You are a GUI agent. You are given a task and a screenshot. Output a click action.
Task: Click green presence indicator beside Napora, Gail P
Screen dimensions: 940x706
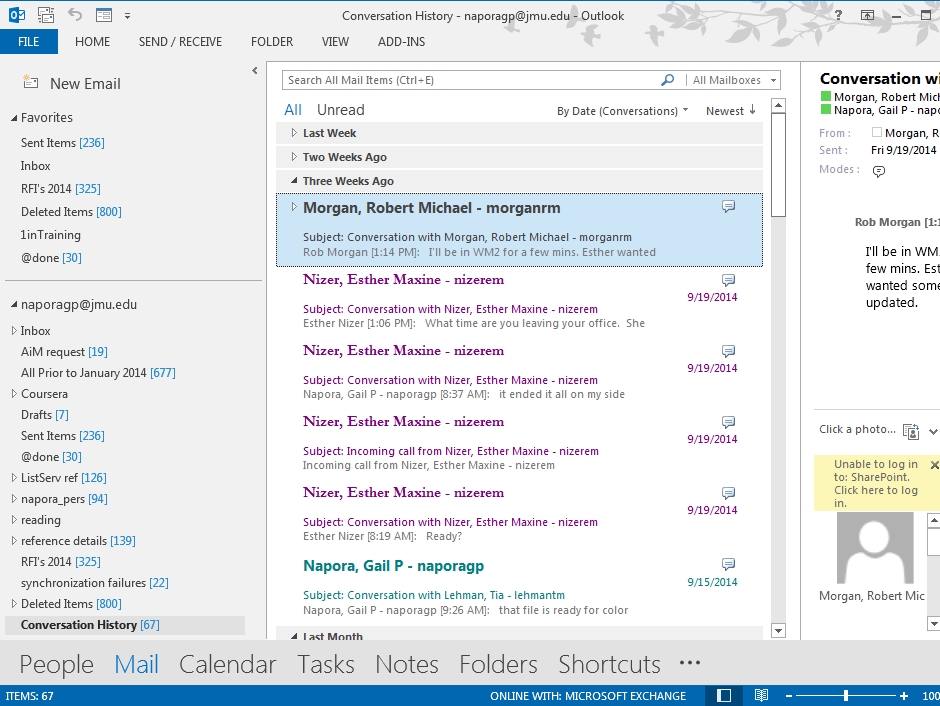(x=826, y=109)
